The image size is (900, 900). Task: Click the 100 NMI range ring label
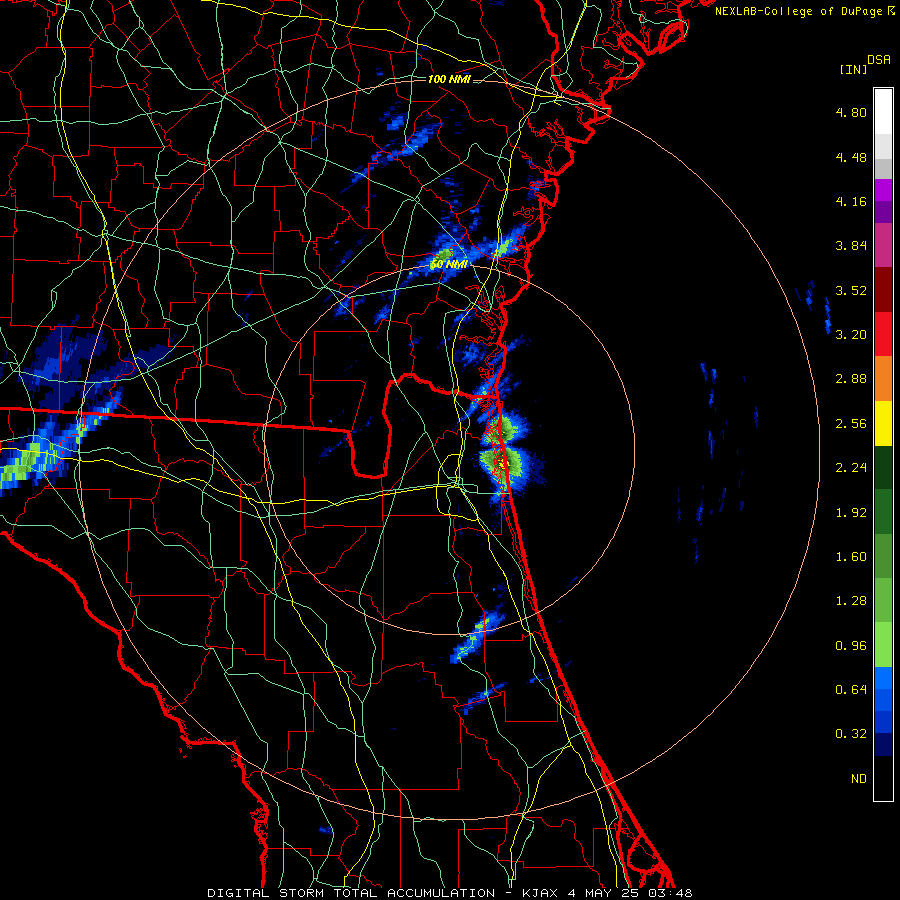tap(449, 79)
